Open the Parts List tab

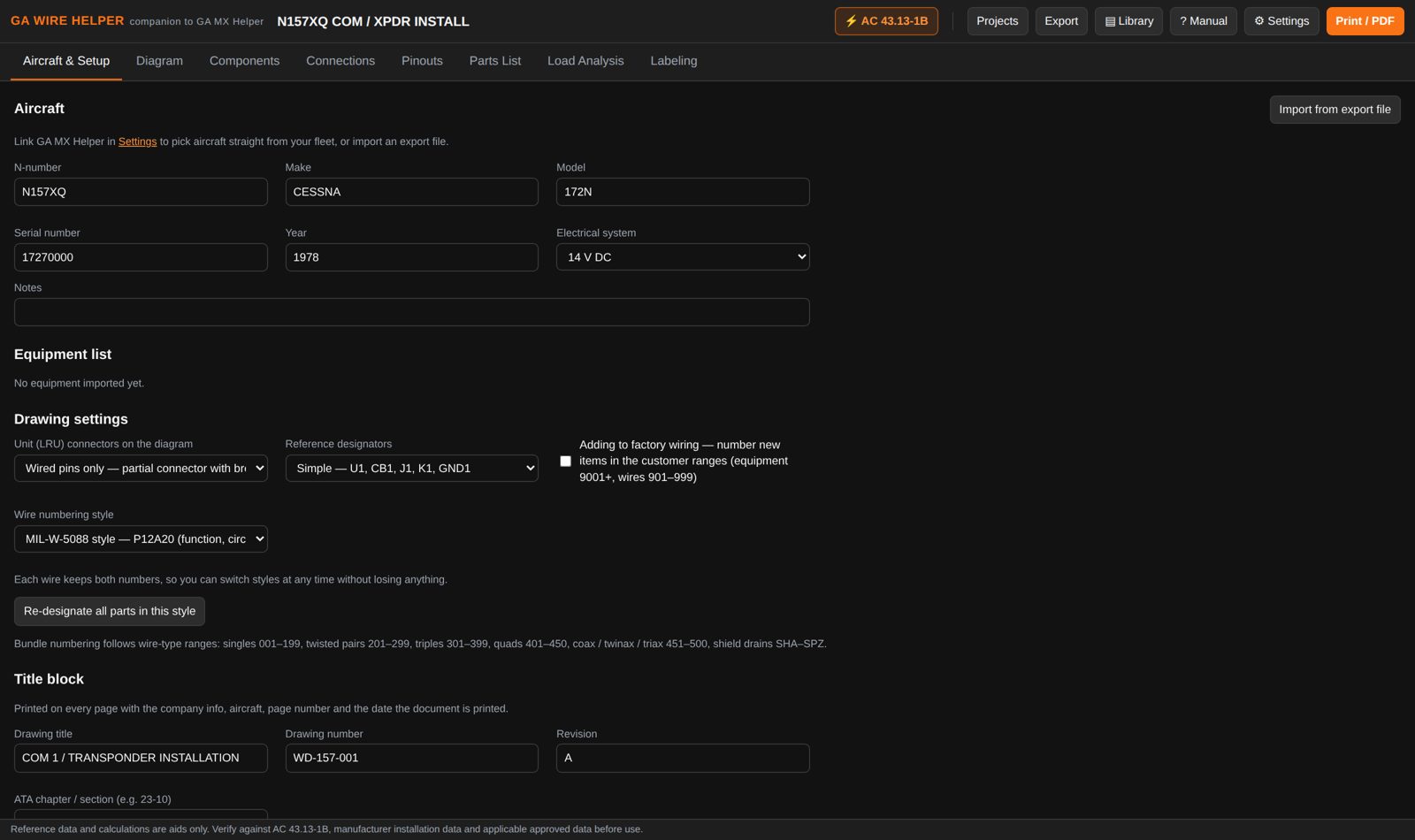click(x=495, y=61)
